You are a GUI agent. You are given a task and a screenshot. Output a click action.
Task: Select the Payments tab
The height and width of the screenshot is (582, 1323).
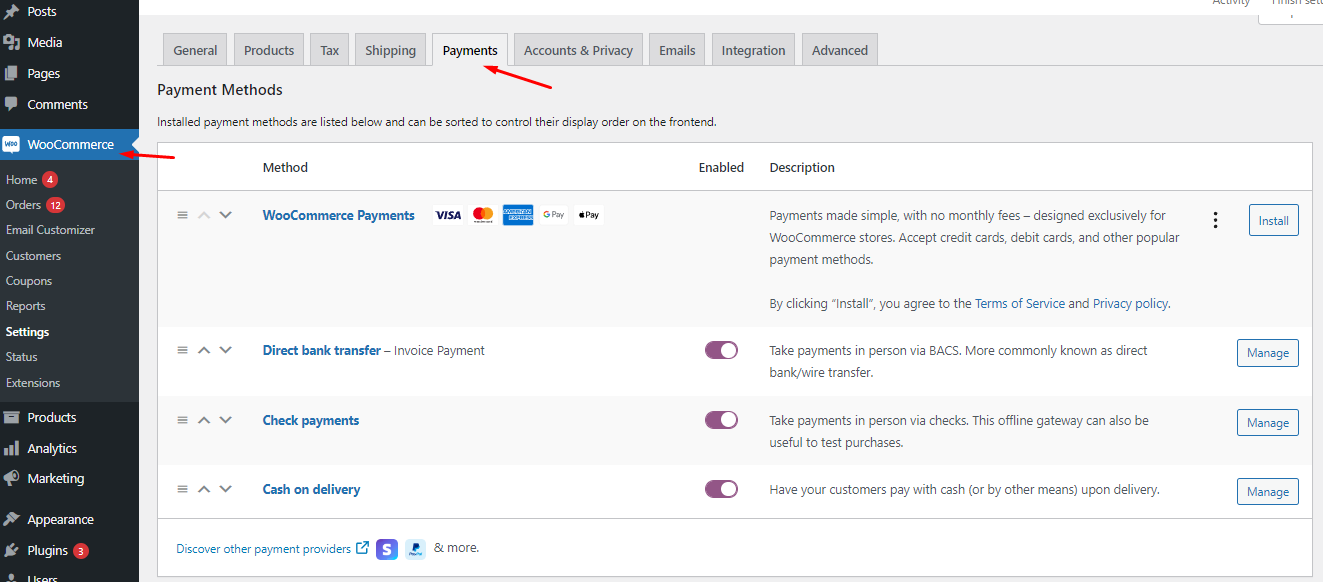[470, 50]
